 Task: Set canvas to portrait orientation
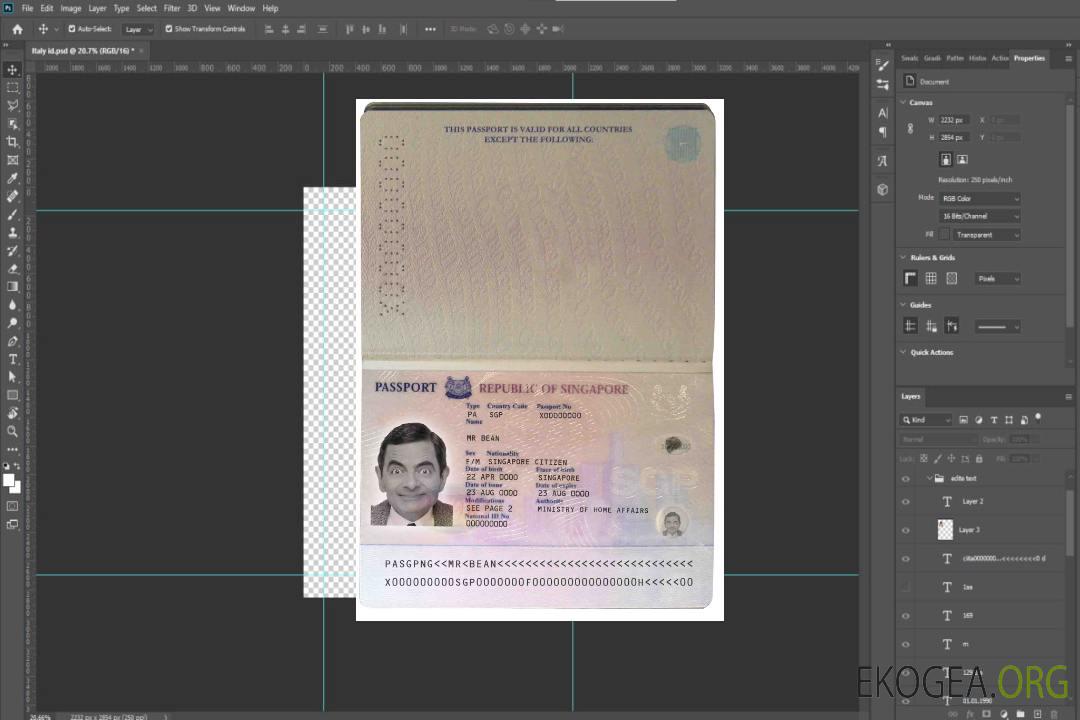tap(946, 159)
